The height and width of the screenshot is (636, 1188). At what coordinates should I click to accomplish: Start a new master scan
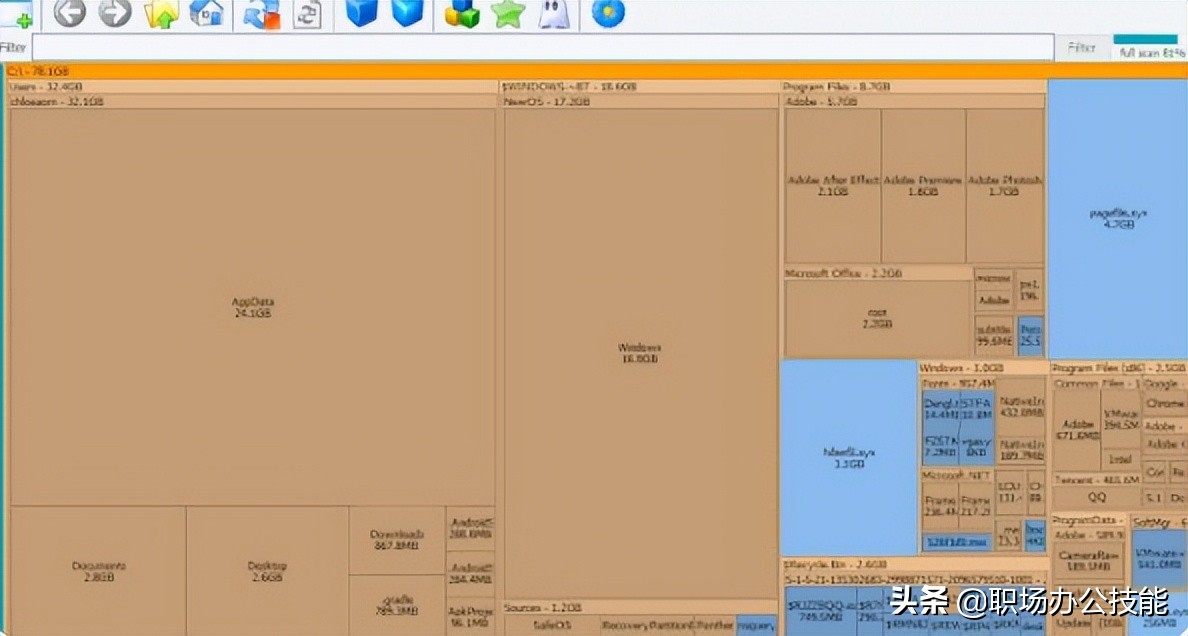pos(262,13)
